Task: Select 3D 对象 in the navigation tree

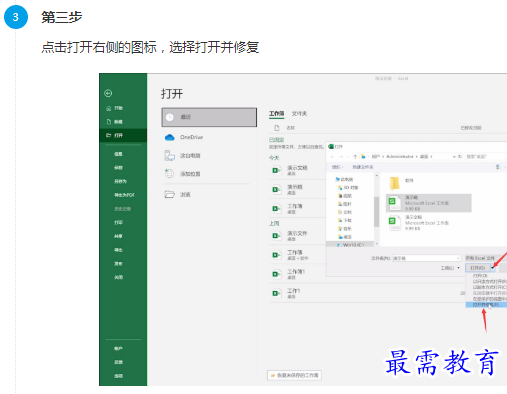Action: [x=348, y=188]
